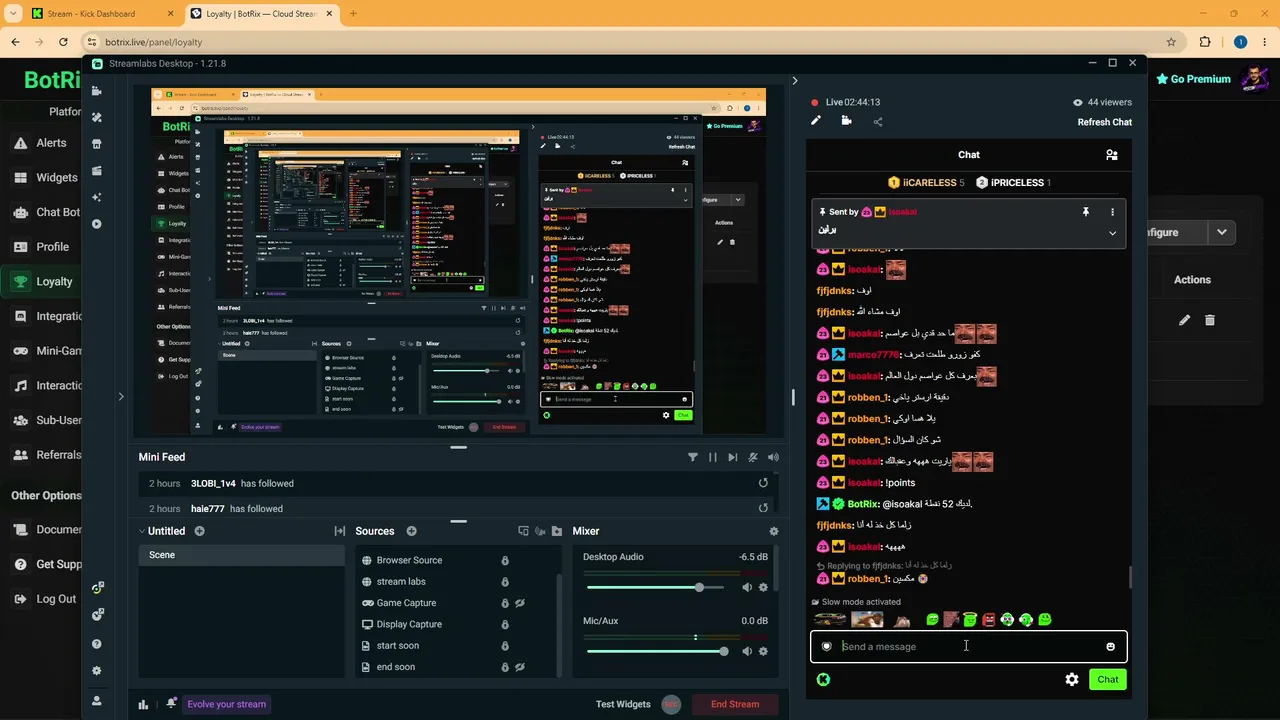Open Mic/Aux source settings gear
1280x720 pixels.
(x=763, y=651)
